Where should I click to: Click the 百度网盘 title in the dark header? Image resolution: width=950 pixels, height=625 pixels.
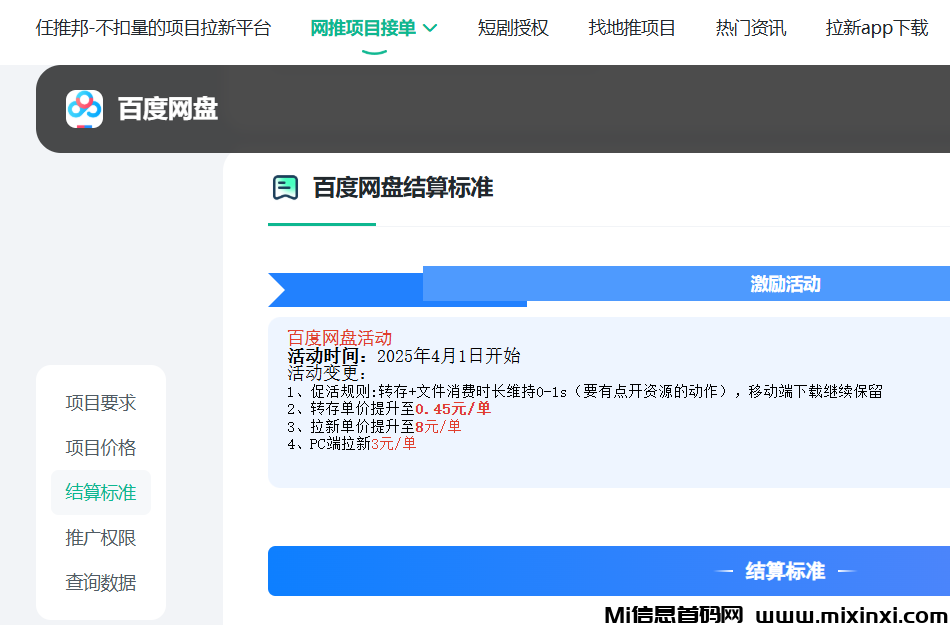(168, 109)
